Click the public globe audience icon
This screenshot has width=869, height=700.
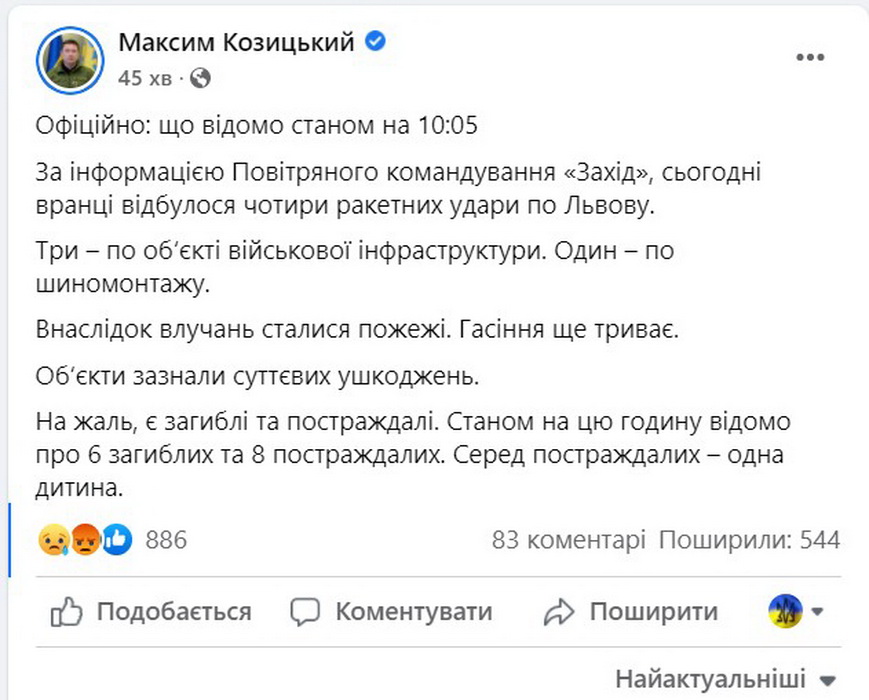coord(200,77)
